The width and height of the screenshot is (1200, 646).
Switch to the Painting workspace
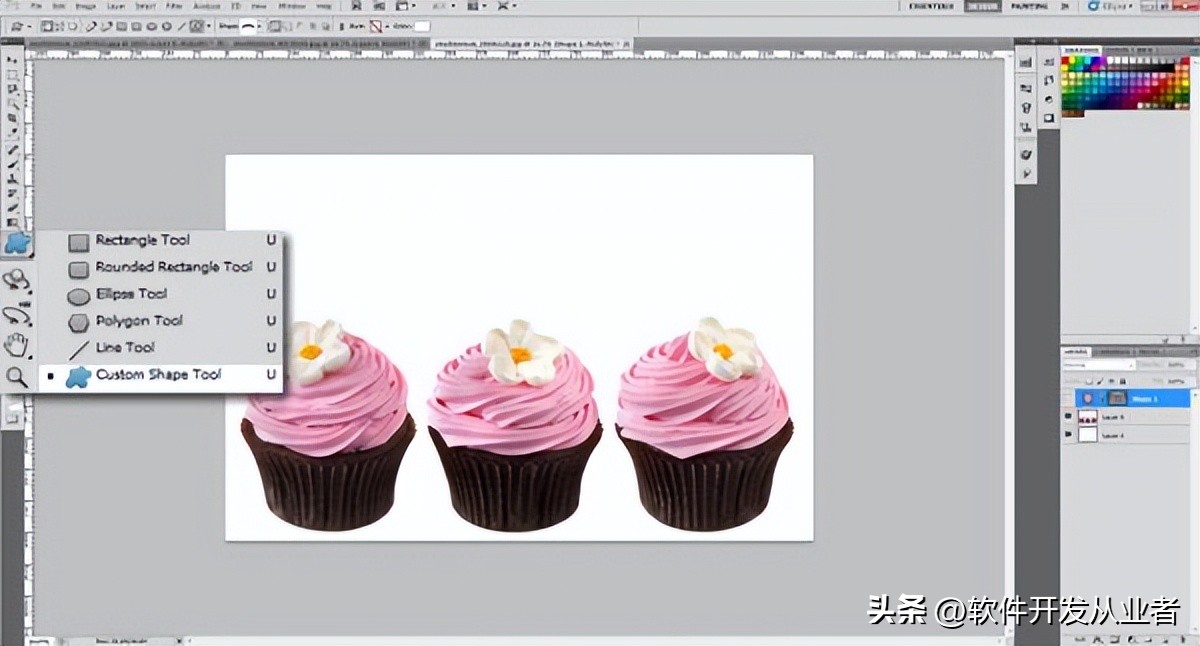pyautogui.click(x=1030, y=6)
